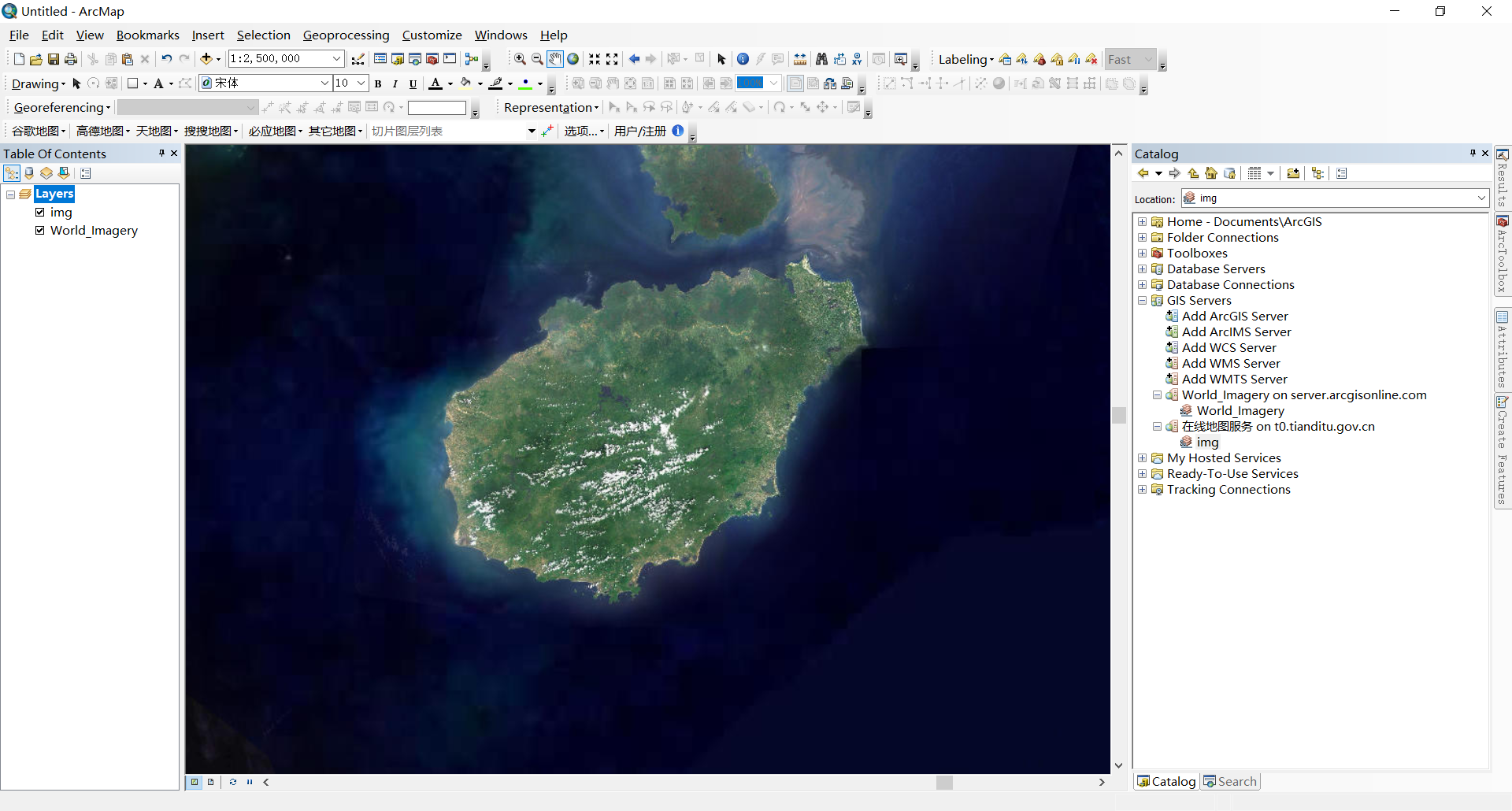The height and width of the screenshot is (811, 1512).
Task: Activate the Zoom In magnifier tool
Action: coord(519,58)
